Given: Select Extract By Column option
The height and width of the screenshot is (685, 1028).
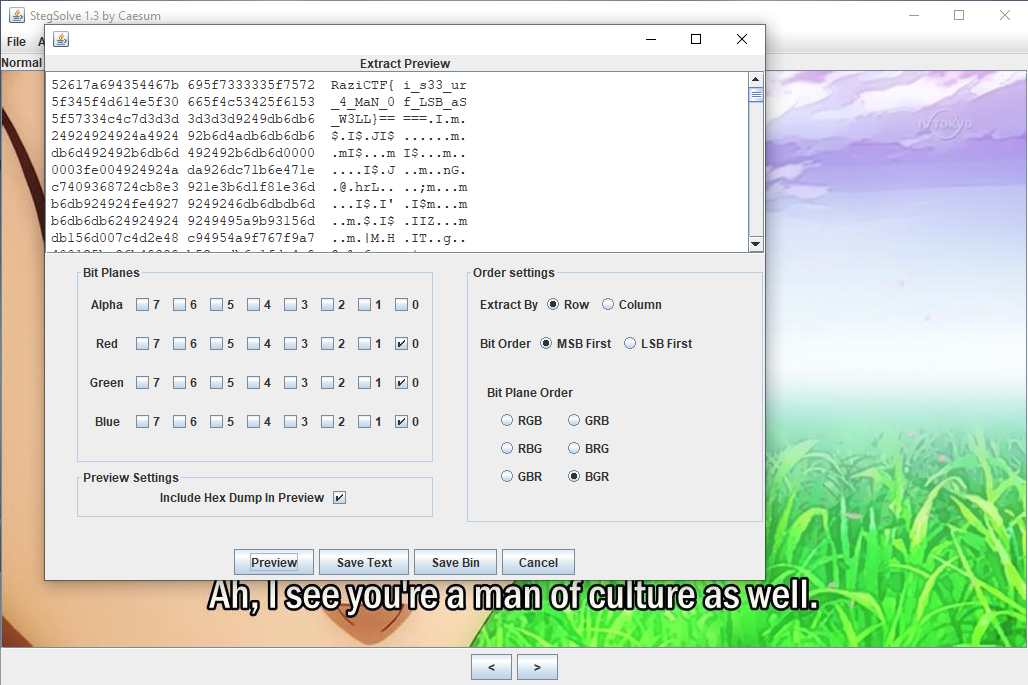Looking at the screenshot, I should point(608,305).
